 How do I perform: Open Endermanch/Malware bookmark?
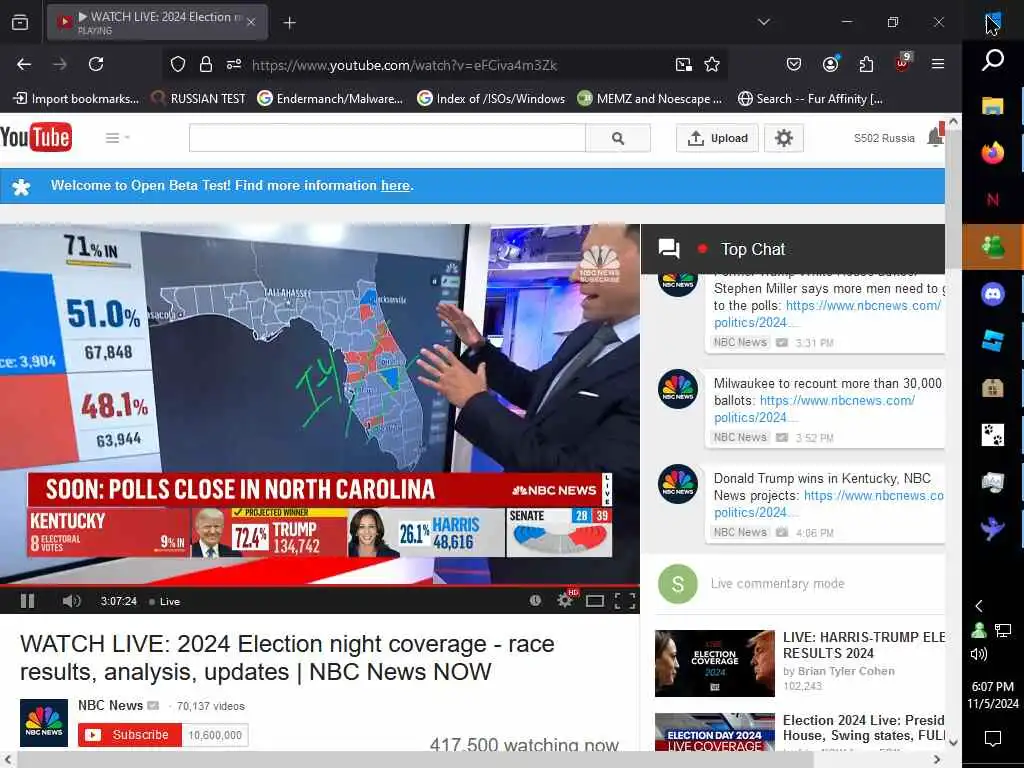(x=330, y=99)
